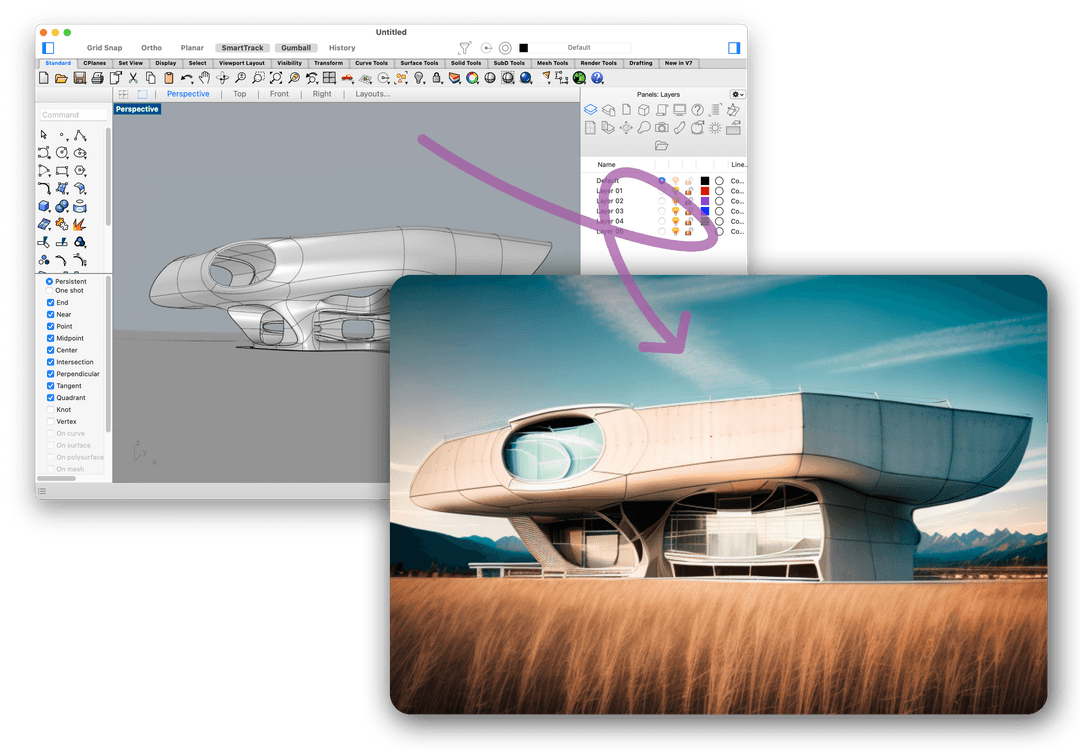Toggle the Gumball button
1080x751 pixels.
(295, 48)
